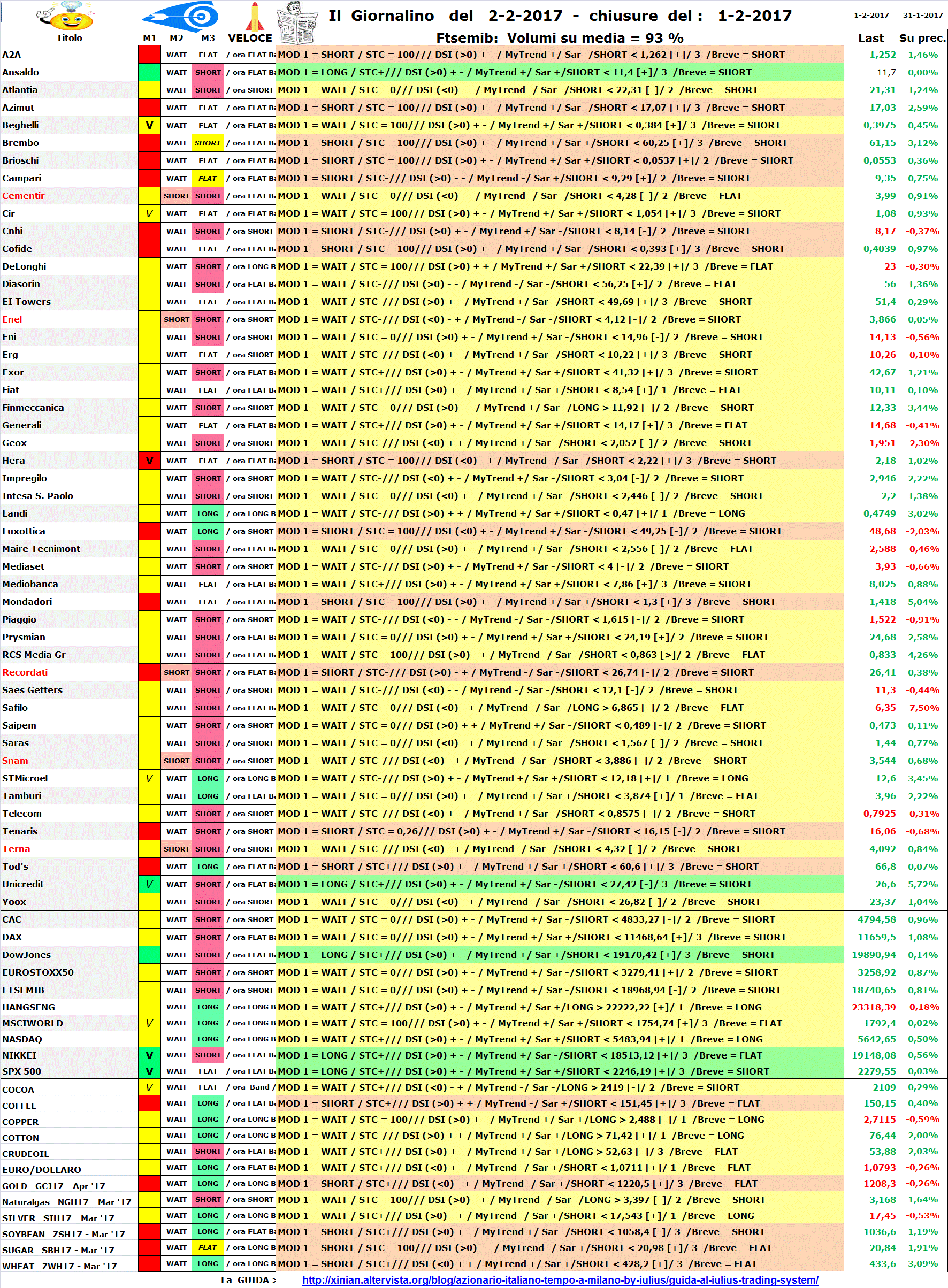Click the Last value 23318,39 for HANGSENG
Viewport: 948px width, 1288px height.
click(x=874, y=1007)
